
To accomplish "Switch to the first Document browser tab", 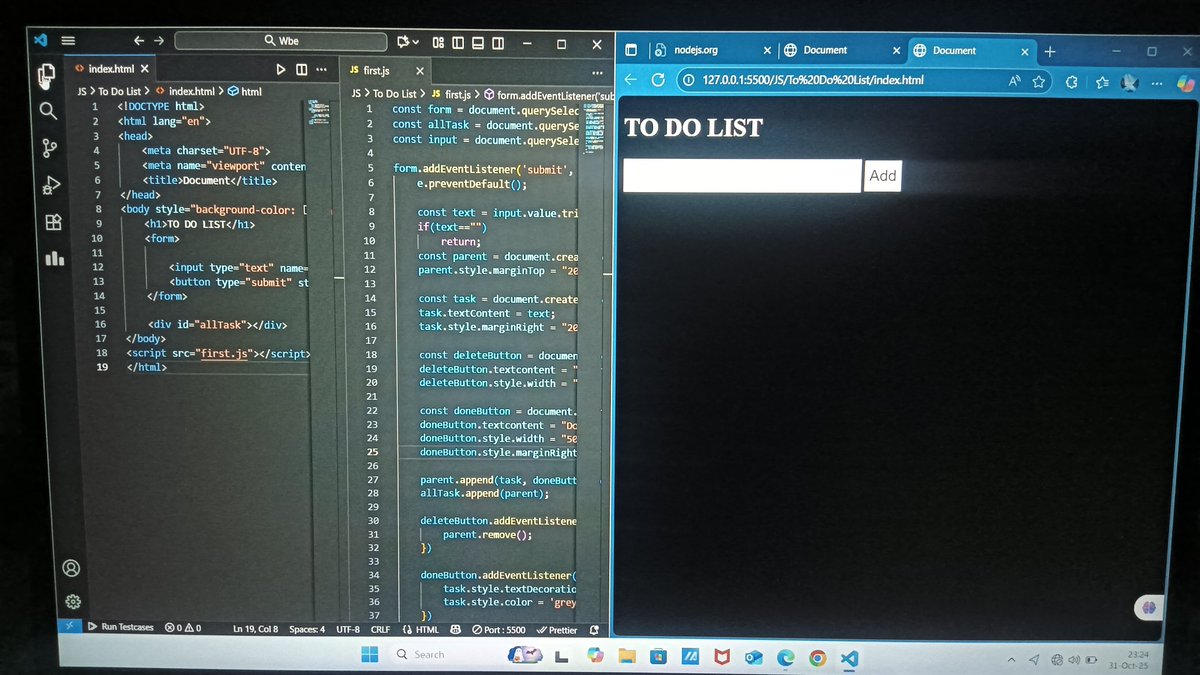I will coord(825,50).
